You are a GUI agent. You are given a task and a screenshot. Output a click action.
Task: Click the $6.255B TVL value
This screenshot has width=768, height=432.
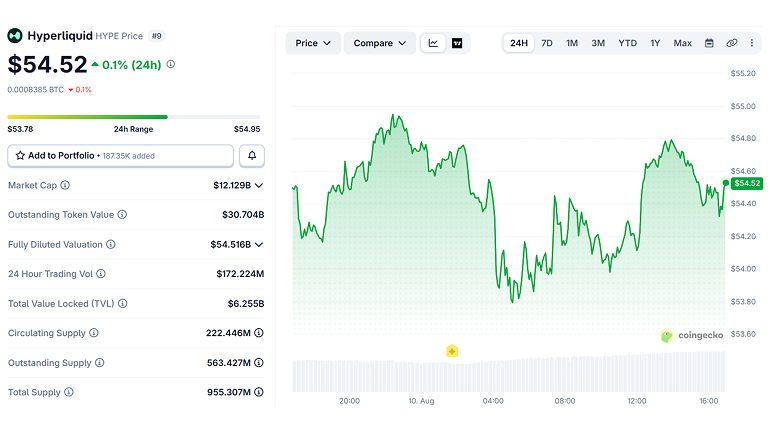(x=246, y=304)
